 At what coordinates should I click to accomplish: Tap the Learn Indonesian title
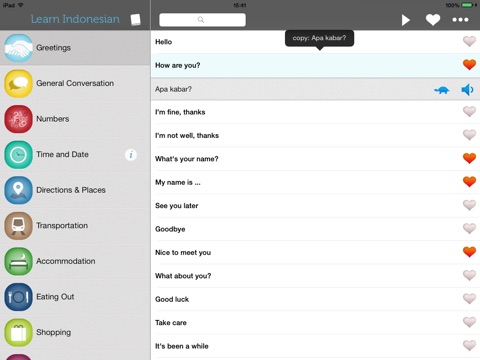pyautogui.click(x=75, y=19)
